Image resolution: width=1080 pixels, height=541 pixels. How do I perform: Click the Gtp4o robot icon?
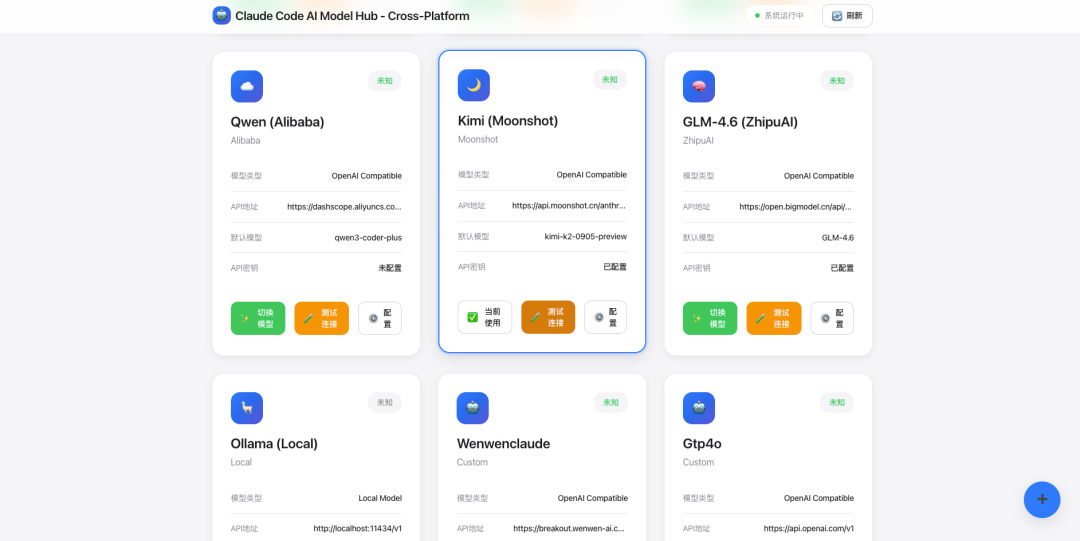coord(699,408)
